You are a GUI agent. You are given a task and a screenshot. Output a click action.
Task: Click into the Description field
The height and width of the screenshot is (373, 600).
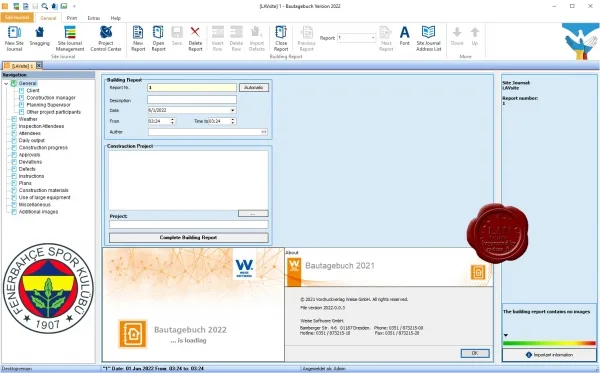(x=192, y=100)
